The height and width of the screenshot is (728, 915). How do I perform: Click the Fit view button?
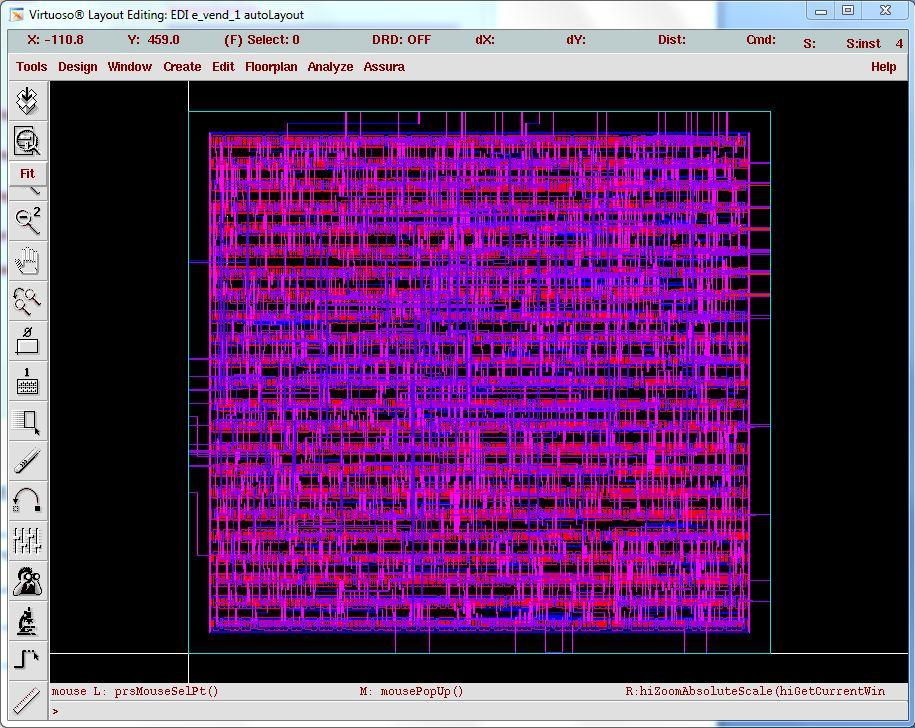[27, 174]
